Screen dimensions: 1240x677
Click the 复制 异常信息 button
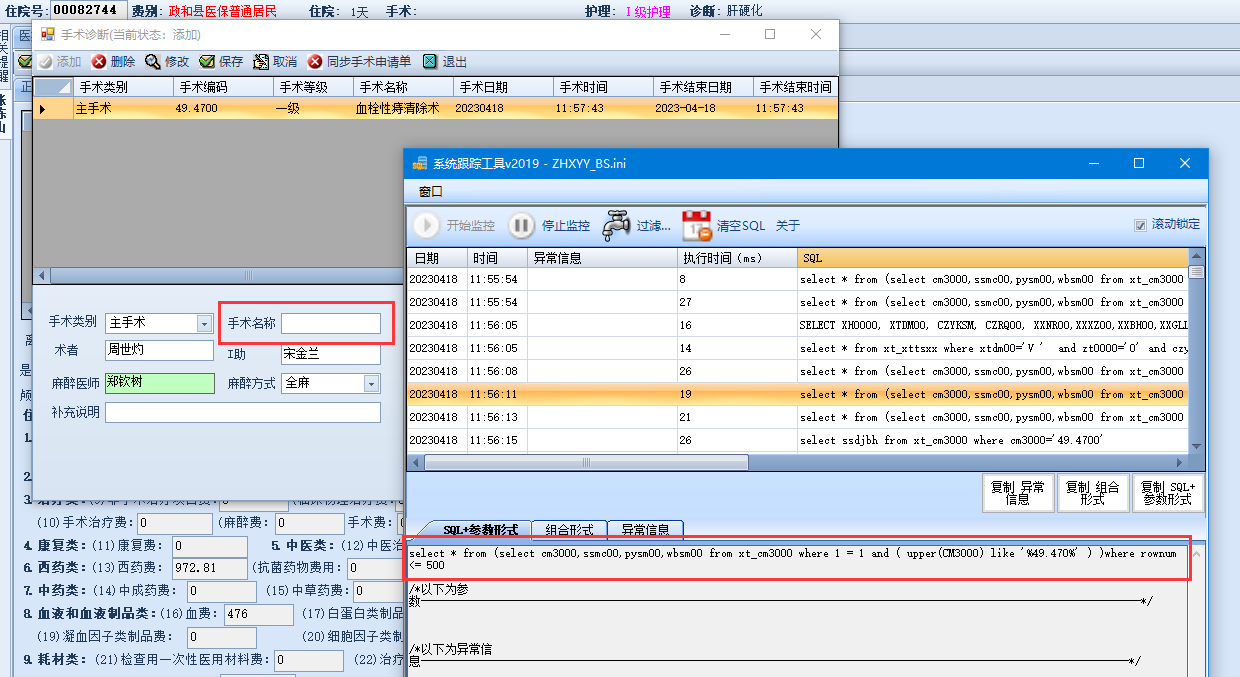coord(1018,493)
